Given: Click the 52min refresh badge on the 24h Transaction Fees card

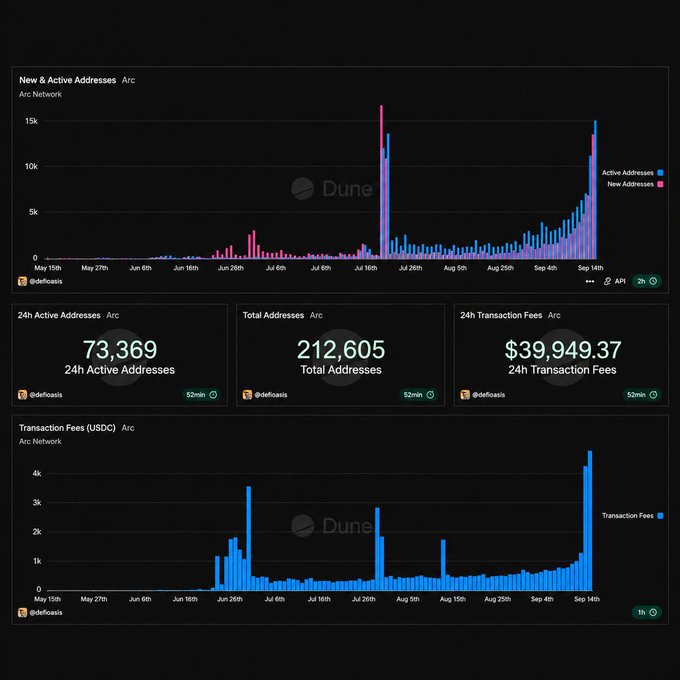Looking at the screenshot, I should coord(642,395).
